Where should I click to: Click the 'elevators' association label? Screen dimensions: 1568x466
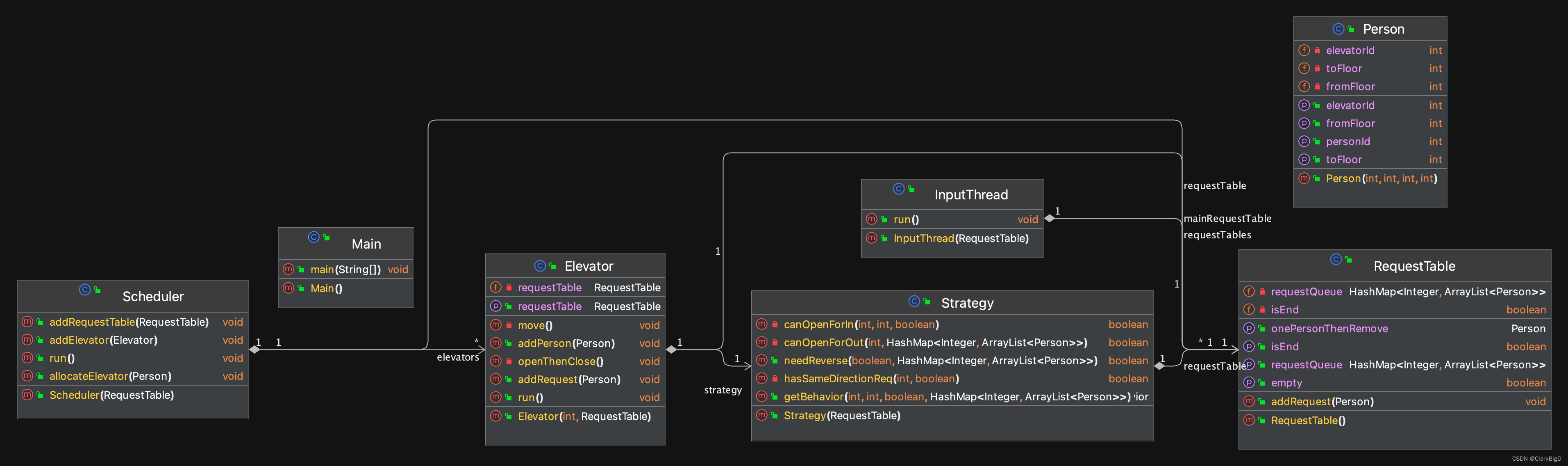click(458, 358)
